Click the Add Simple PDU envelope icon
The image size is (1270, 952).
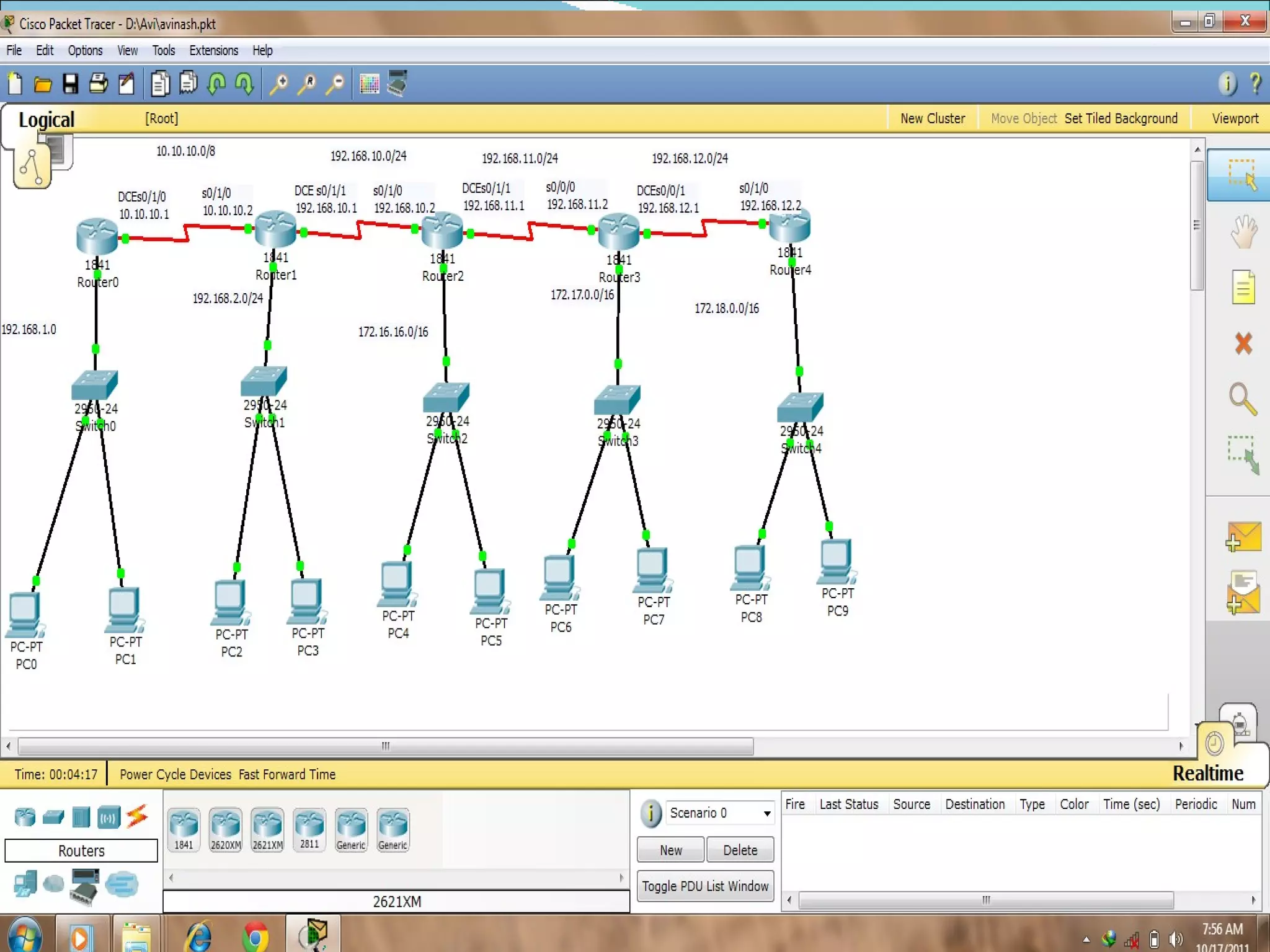pyautogui.click(x=1243, y=537)
